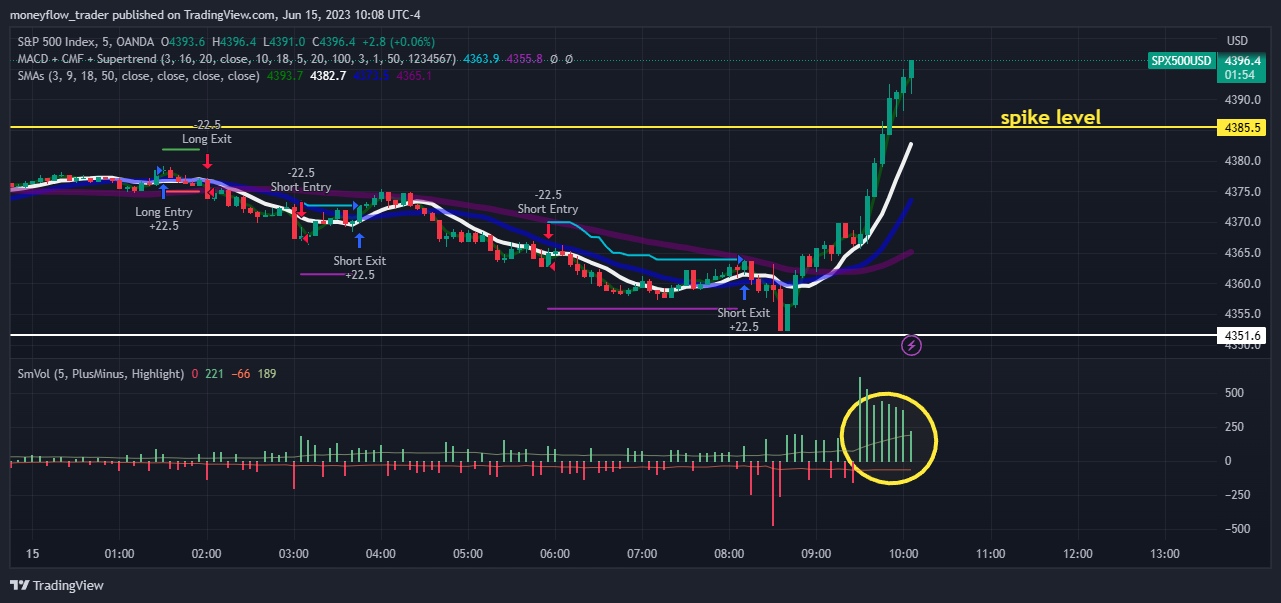
Task: Click the 07:00 time axis label
Action: point(642,554)
